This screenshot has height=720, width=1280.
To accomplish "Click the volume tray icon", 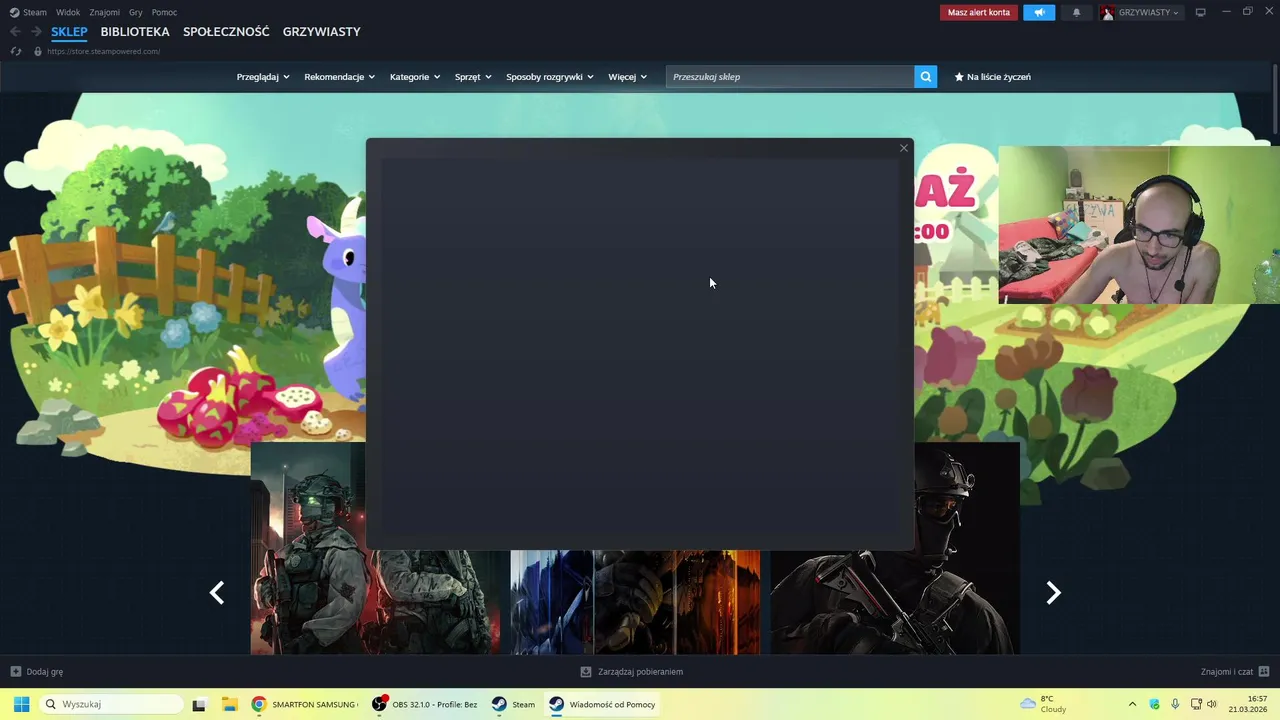I will pyautogui.click(x=1212, y=704).
